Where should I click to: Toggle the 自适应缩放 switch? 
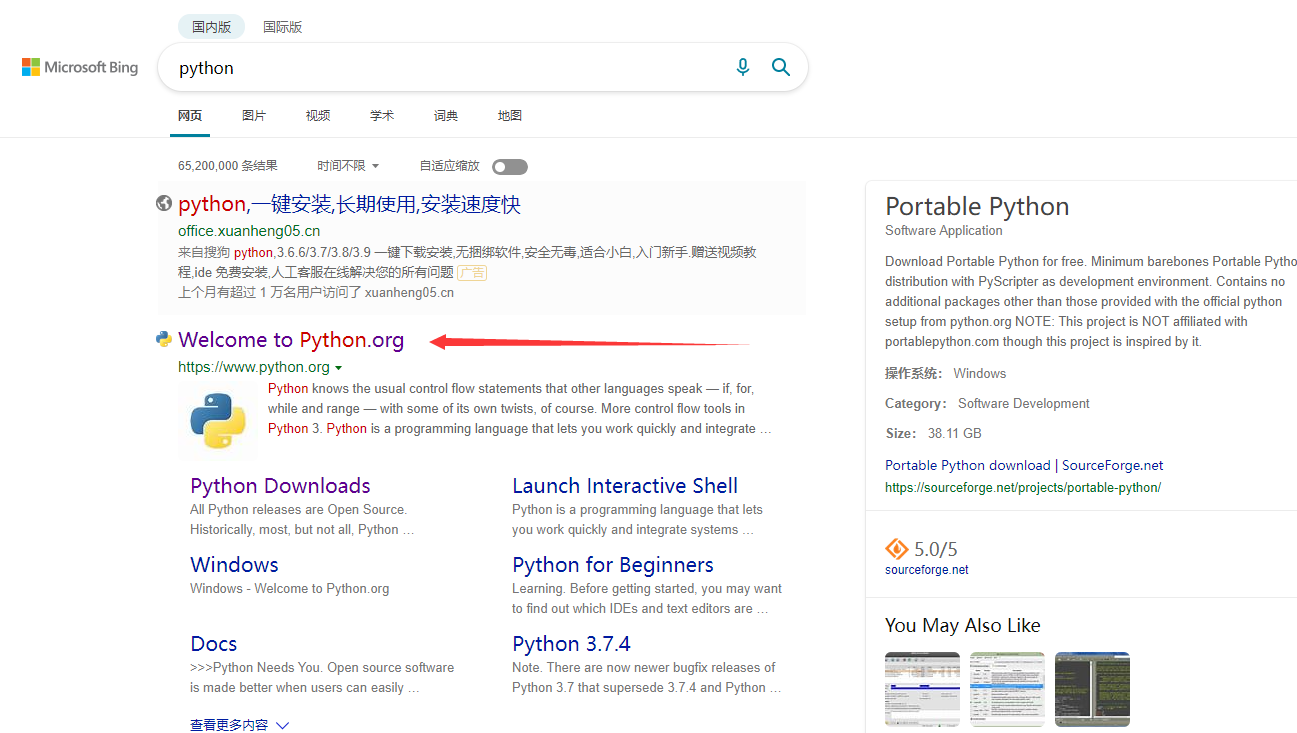pyautogui.click(x=509, y=166)
